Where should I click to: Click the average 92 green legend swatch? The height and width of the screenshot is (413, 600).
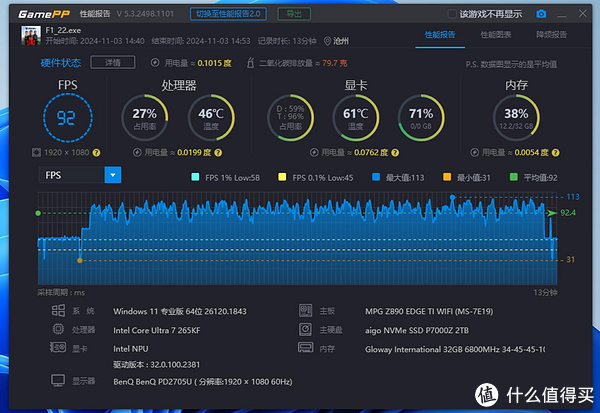(x=514, y=177)
